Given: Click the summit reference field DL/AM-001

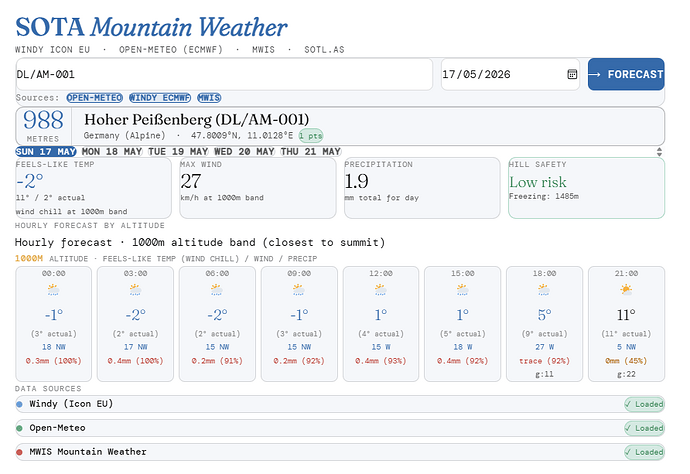Looking at the screenshot, I should coord(224,74).
